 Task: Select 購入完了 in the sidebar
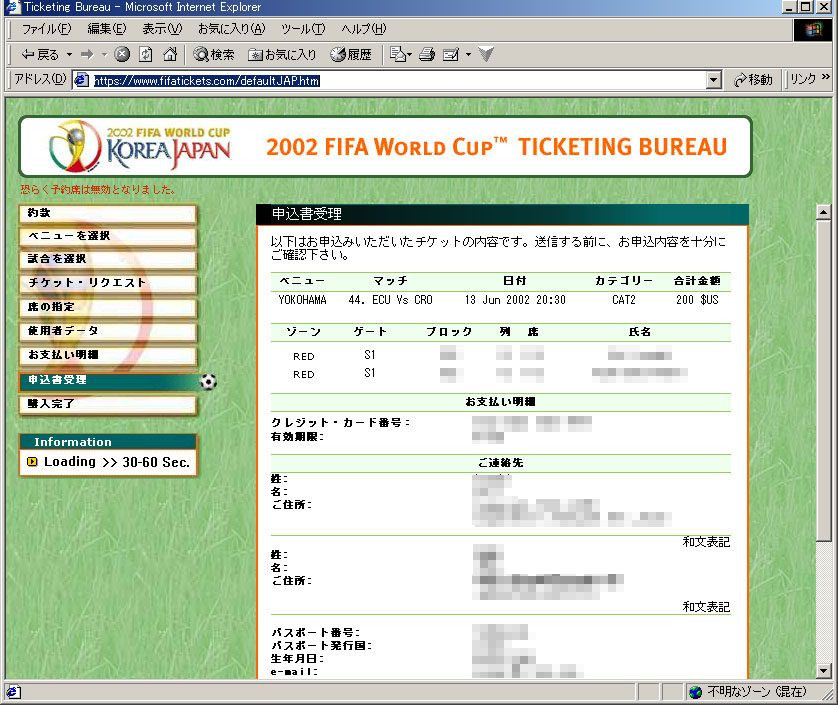pyautogui.click(x=108, y=405)
